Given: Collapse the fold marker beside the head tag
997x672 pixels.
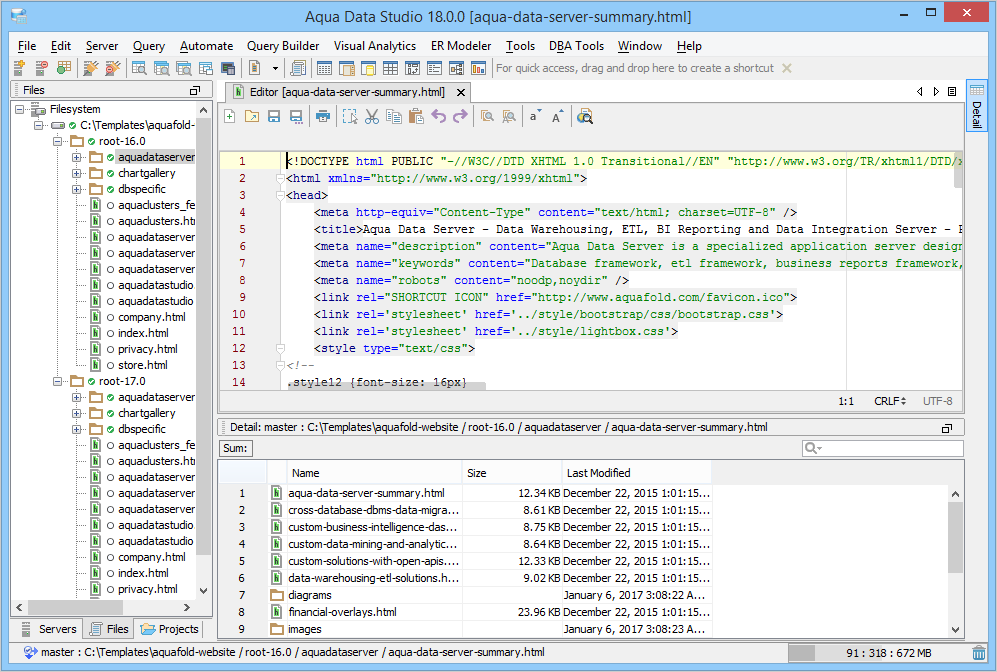Looking at the screenshot, I should pos(280,196).
